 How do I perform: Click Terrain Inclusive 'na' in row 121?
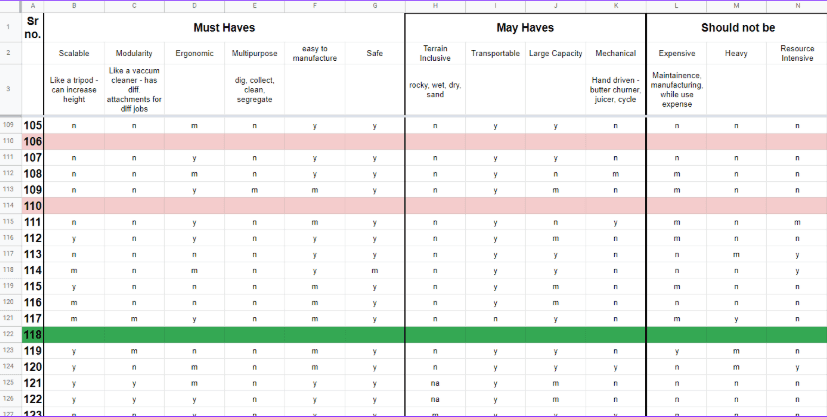pos(435,383)
